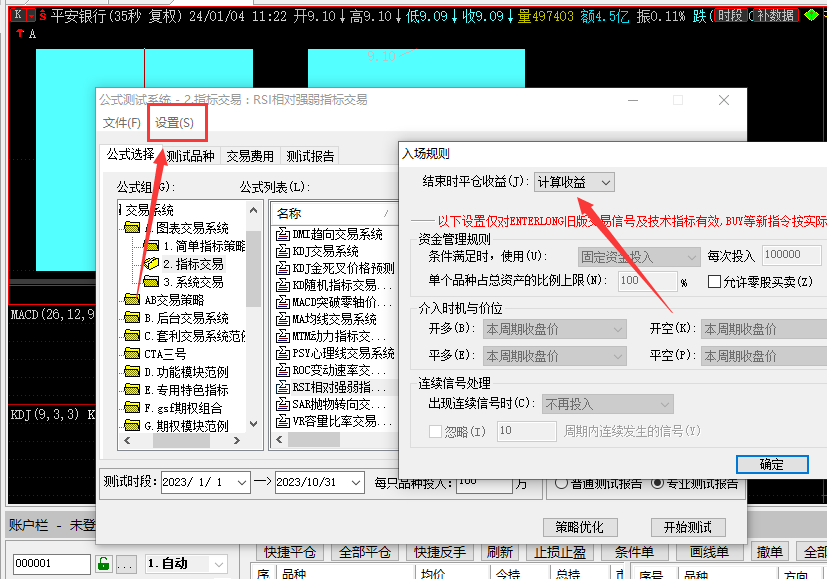Click DMI趋向交易系统 formula icon

(283, 234)
